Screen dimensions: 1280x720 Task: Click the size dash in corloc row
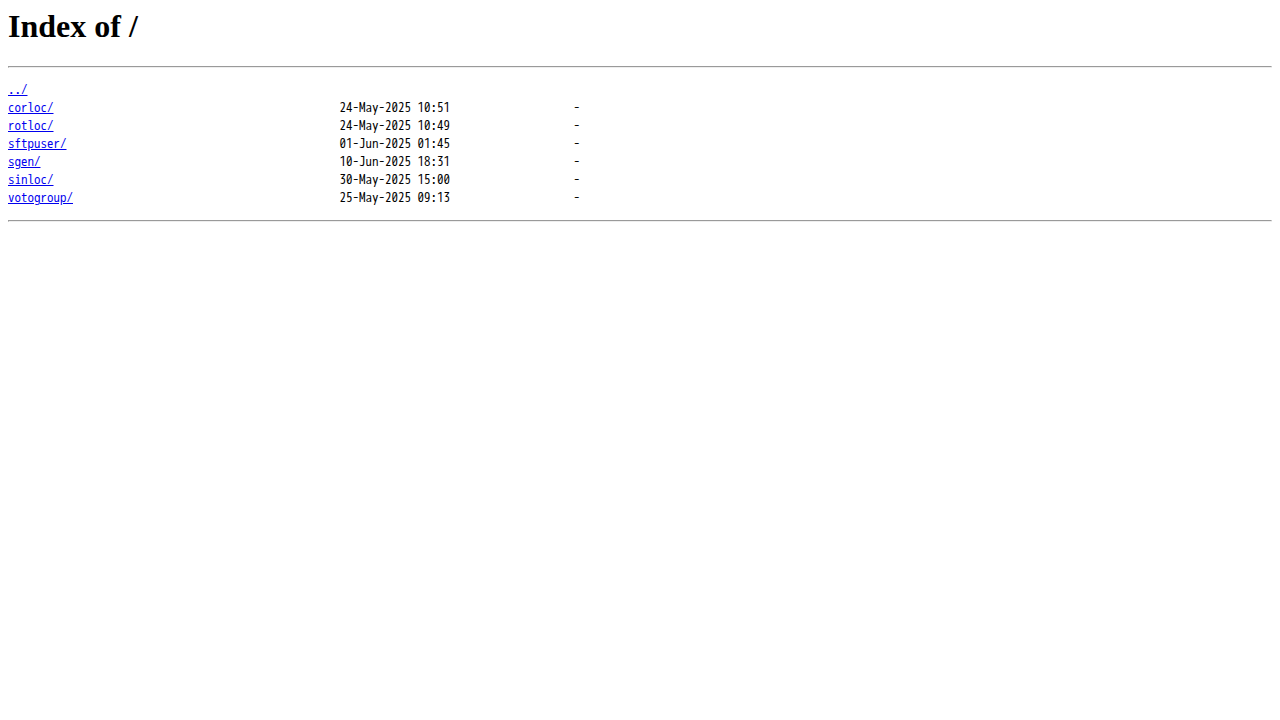(x=577, y=108)
